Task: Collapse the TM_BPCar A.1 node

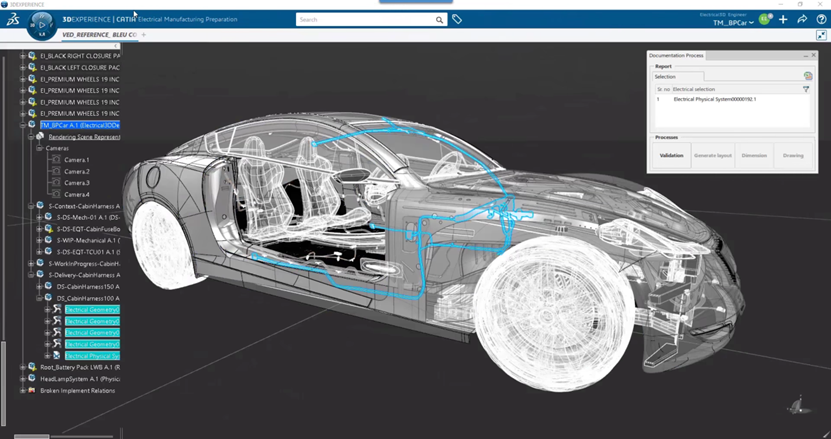Action: click(x=23, y=125)
